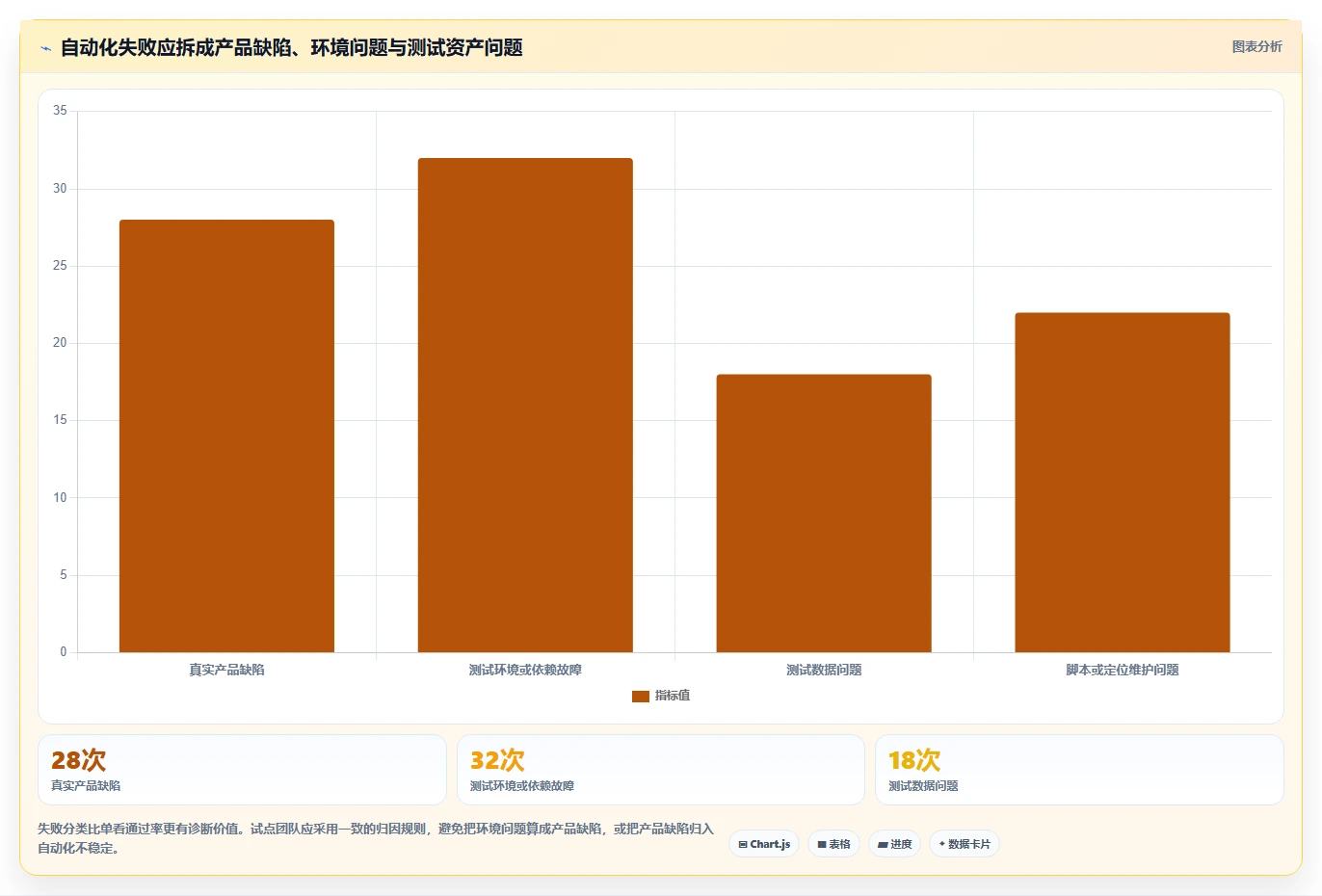Click the y-axis value 20
This screenshot has height=896, width=1322.
[60, 343]
